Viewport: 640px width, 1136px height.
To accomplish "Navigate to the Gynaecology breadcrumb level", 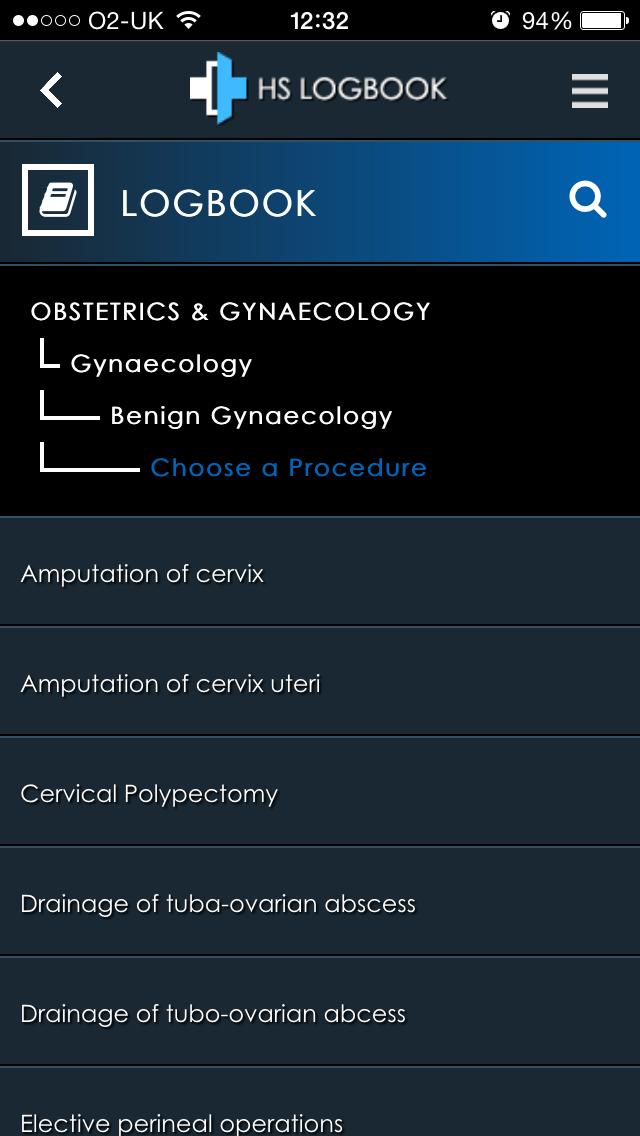I will tap(160, 364).
